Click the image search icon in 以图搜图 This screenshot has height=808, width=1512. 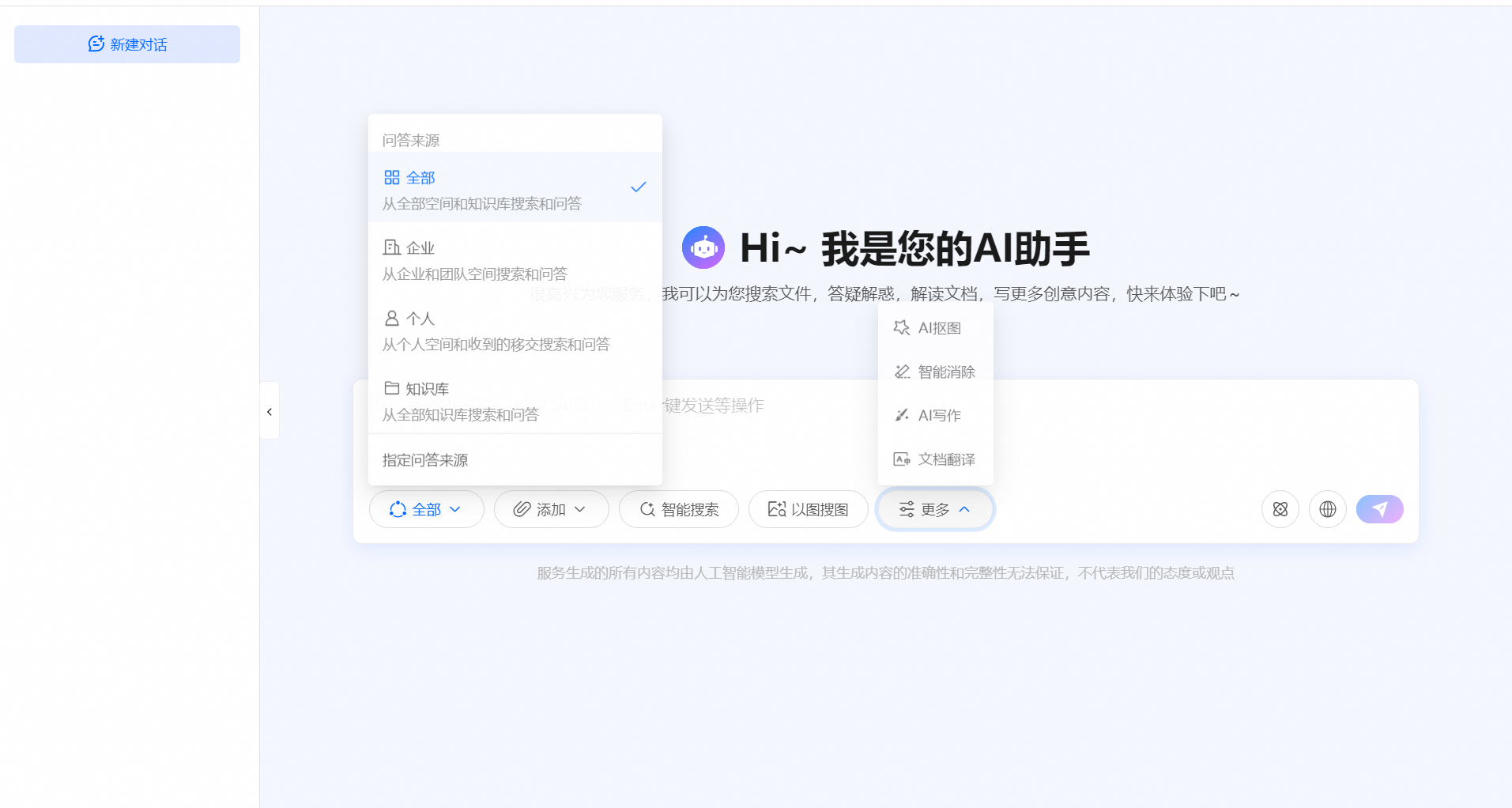coord(777,509)
